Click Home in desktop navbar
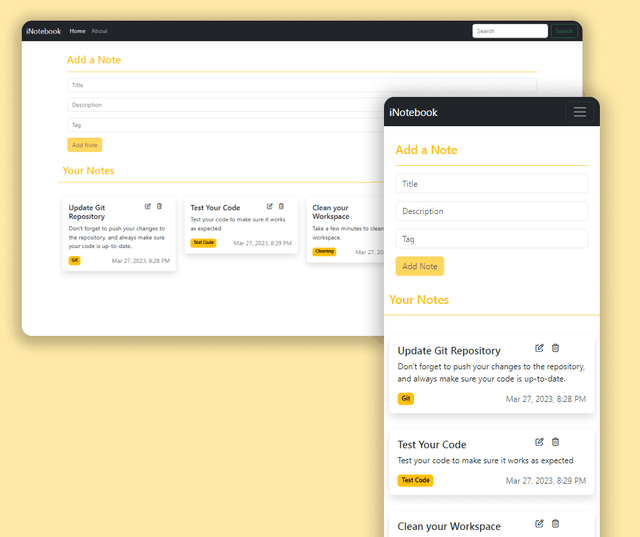640x537 pixels. point(77,31)
